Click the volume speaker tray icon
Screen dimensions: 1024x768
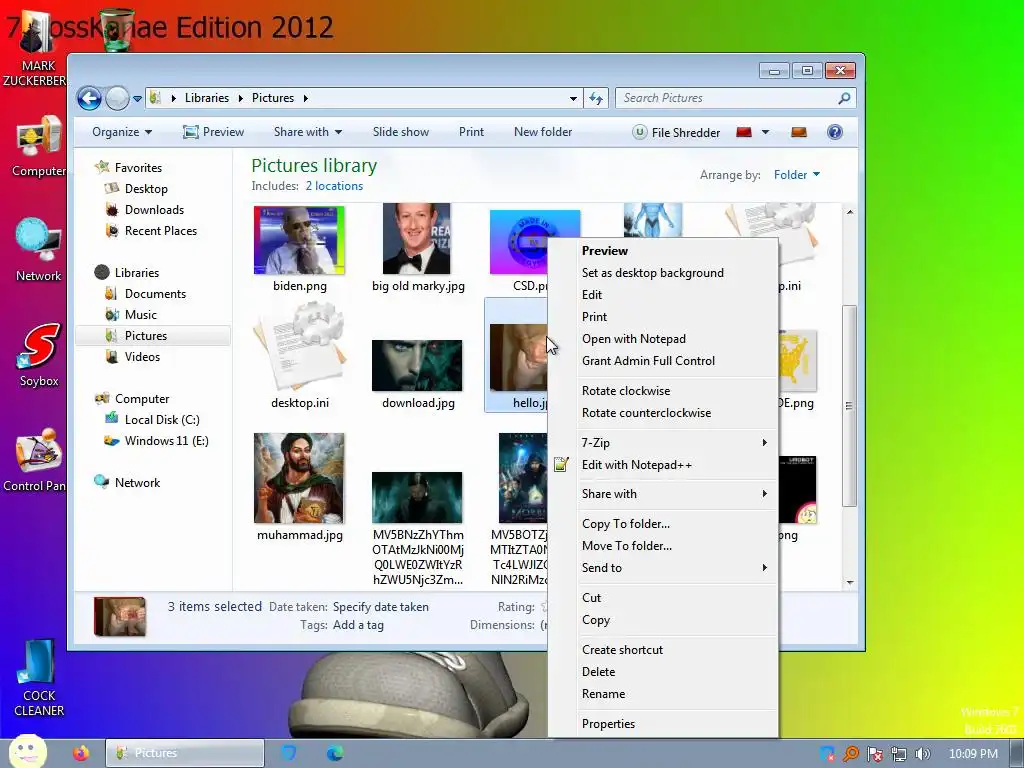(x=922, y=754)
